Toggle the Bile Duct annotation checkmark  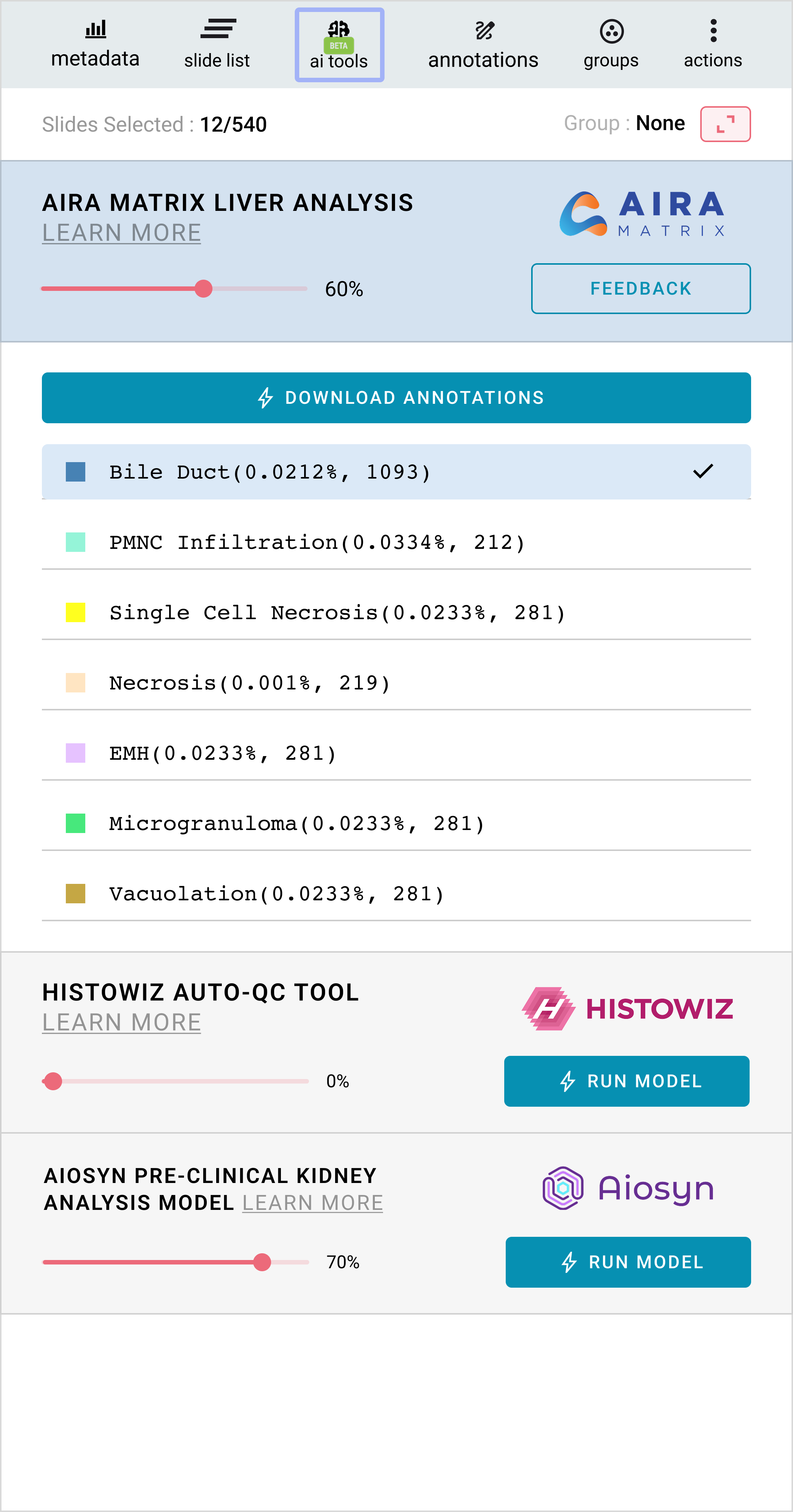702,471
